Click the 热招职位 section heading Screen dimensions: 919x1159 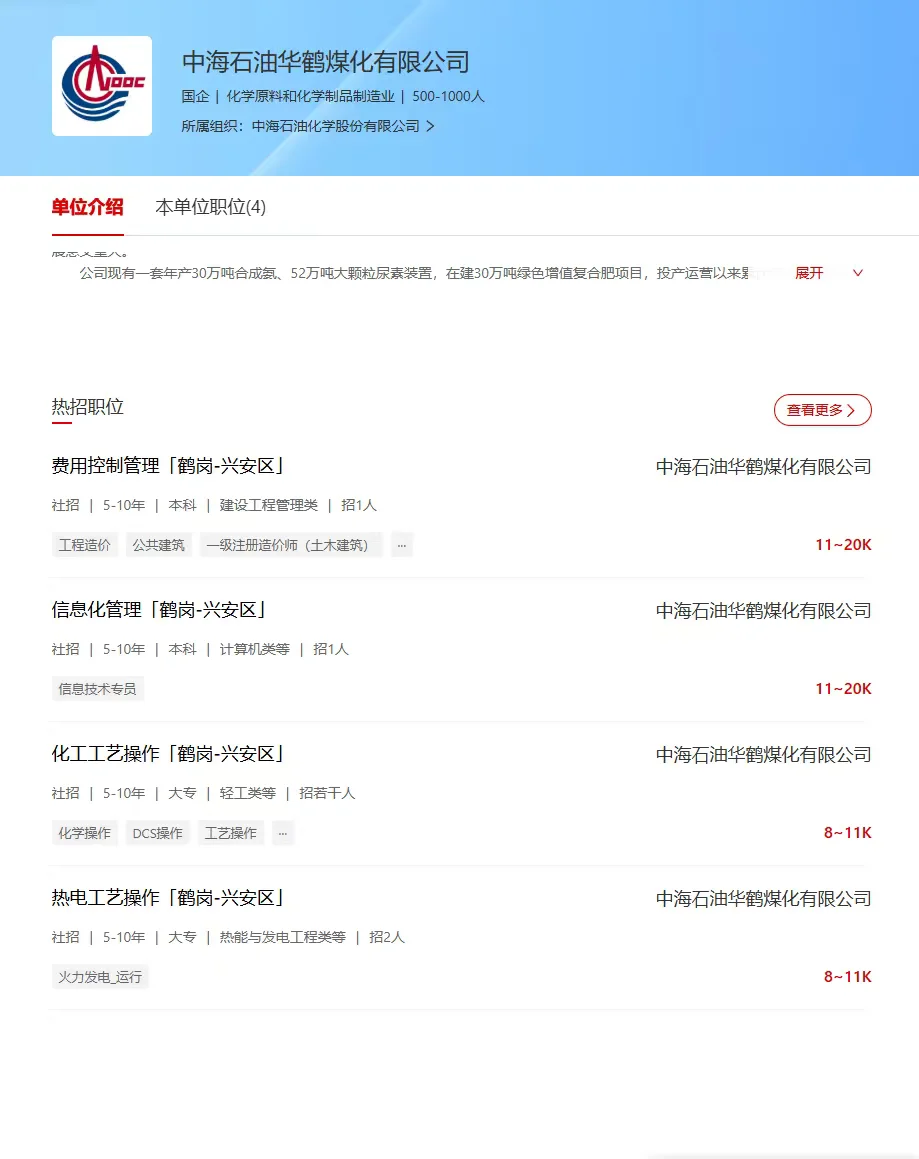[87, 407]
